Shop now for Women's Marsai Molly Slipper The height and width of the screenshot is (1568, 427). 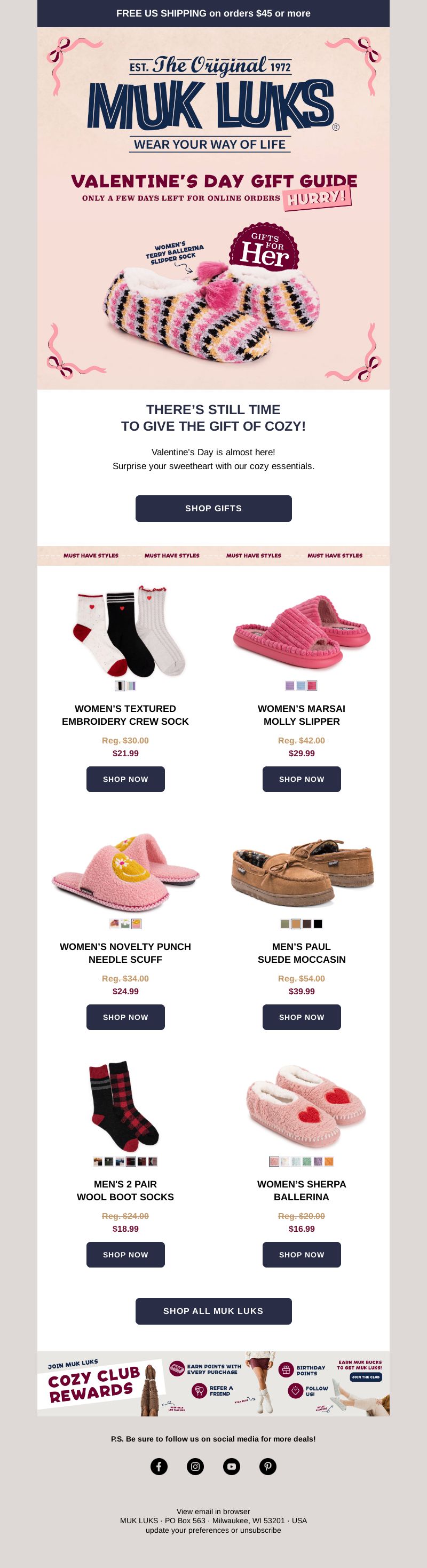[x=302, y=779]
